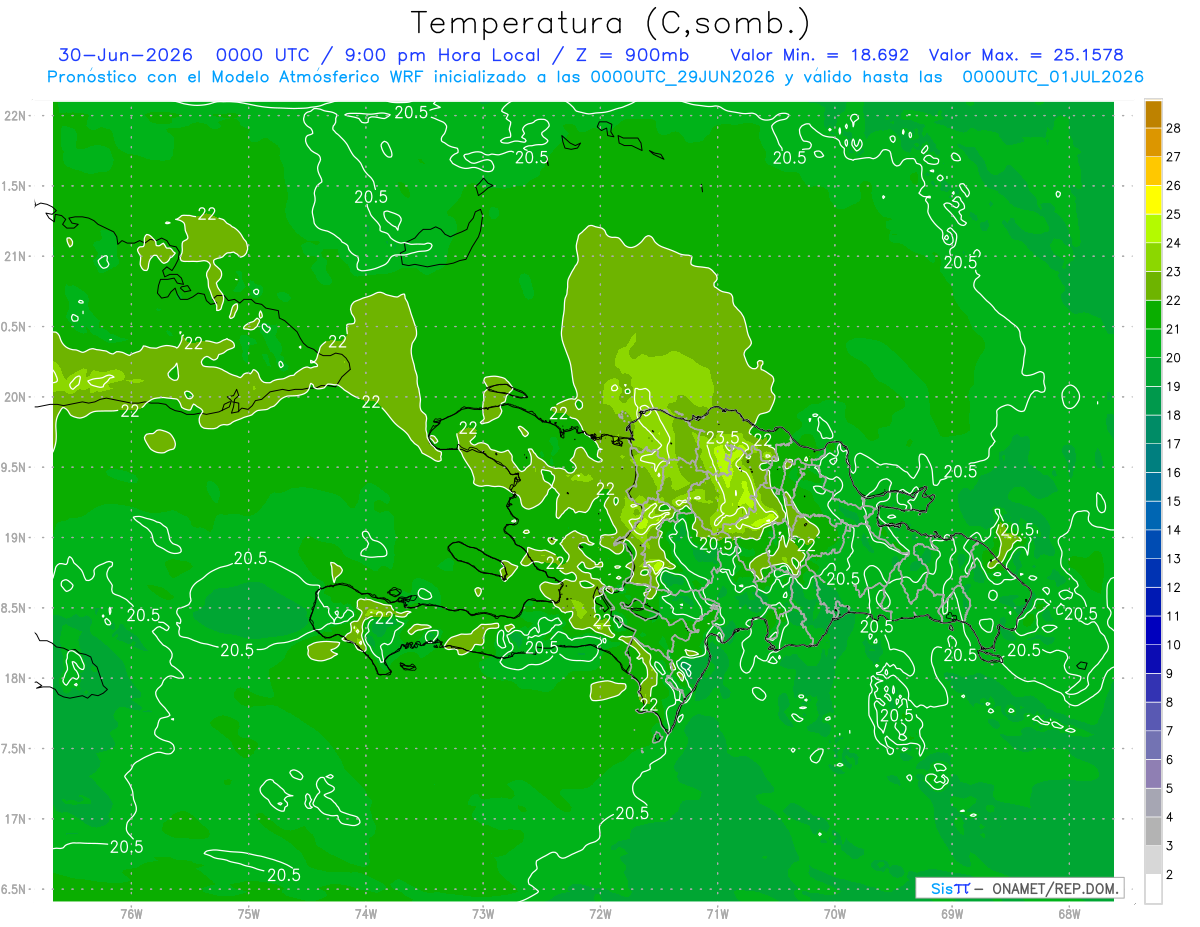The height and width of the screenshot is (927, 1200).
Task: Click legend value '18'
Action: 1174,416
